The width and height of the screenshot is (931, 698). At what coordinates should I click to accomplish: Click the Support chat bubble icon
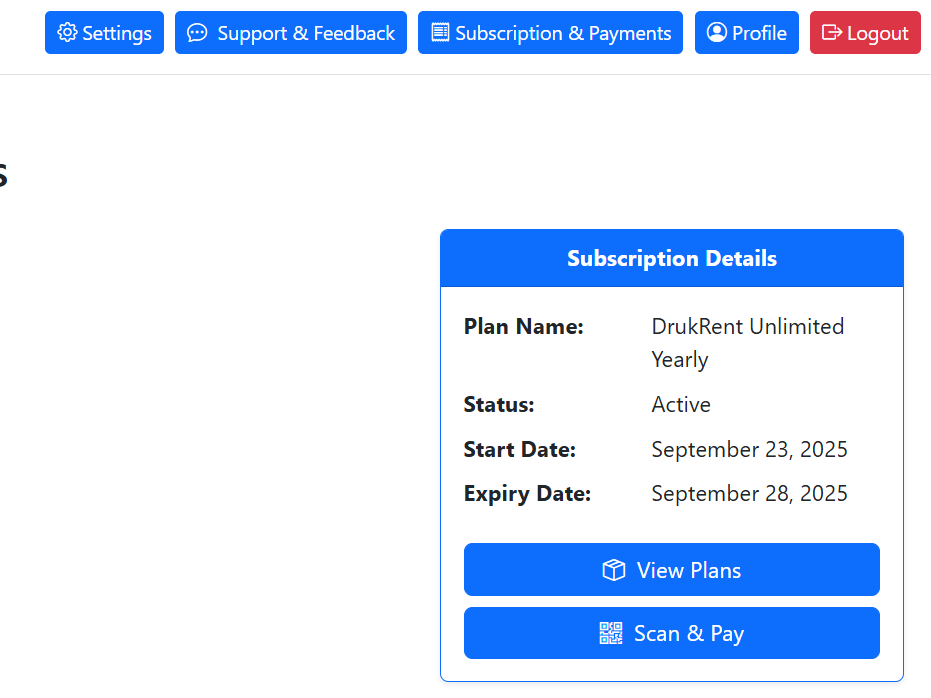[x=198, y=33]
